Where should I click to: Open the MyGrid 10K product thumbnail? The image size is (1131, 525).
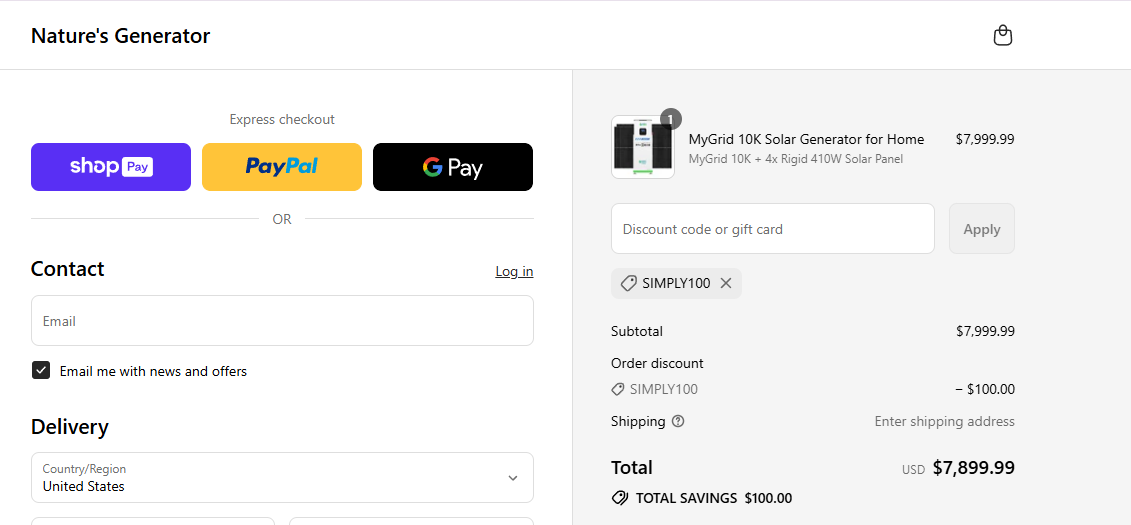coord(643,147)
